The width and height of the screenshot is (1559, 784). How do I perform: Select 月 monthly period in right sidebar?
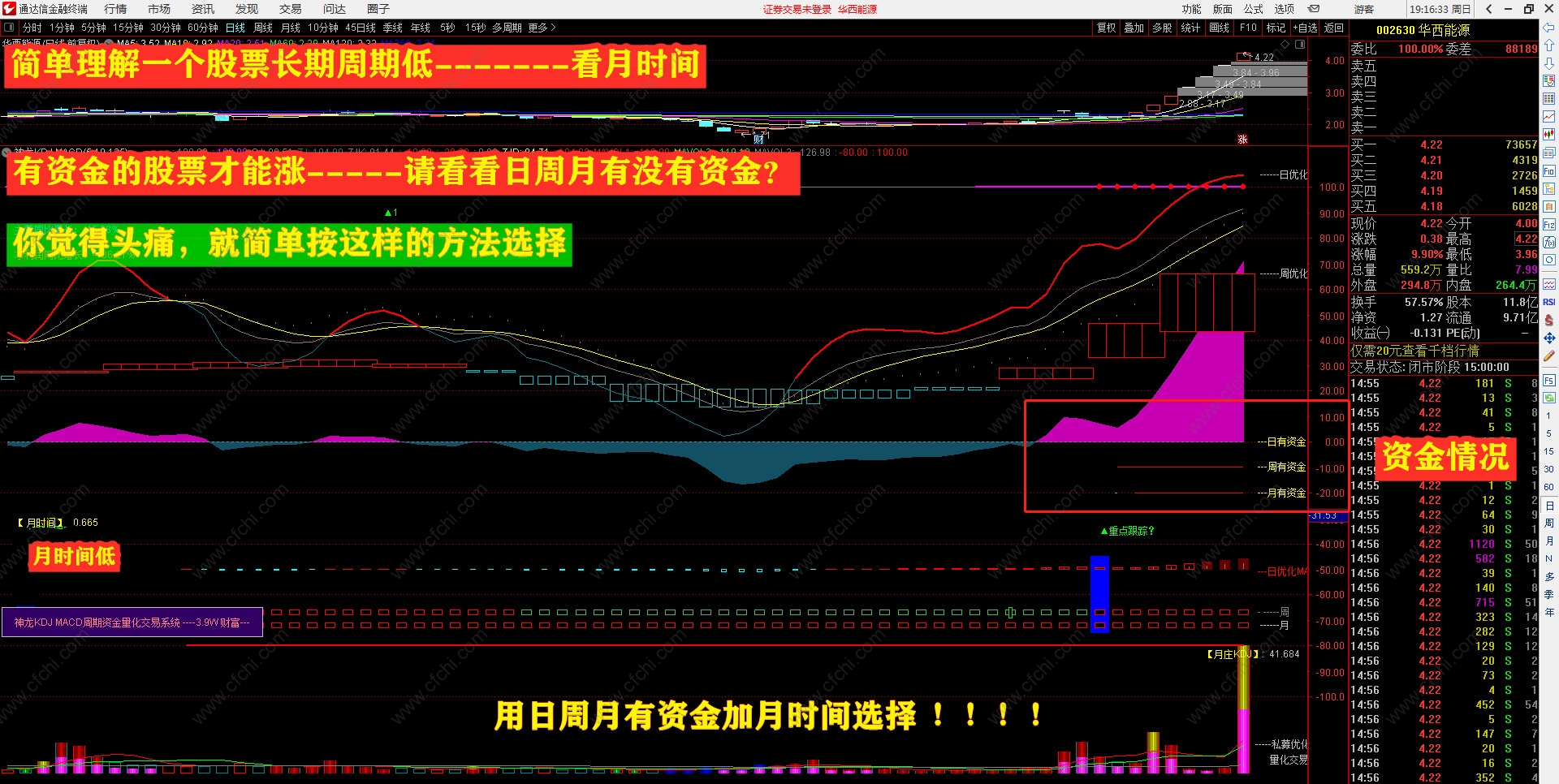coord(1549,541)
